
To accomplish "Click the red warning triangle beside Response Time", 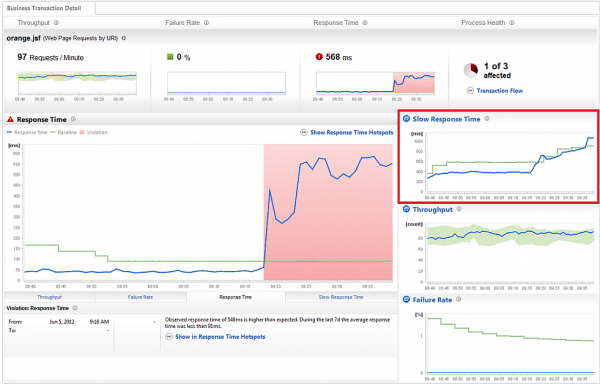I will (10, 119).
